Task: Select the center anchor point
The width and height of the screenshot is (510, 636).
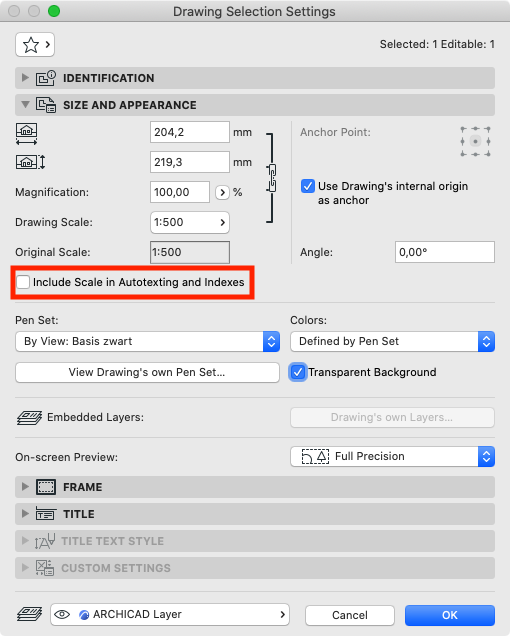Action: (475, 141)
